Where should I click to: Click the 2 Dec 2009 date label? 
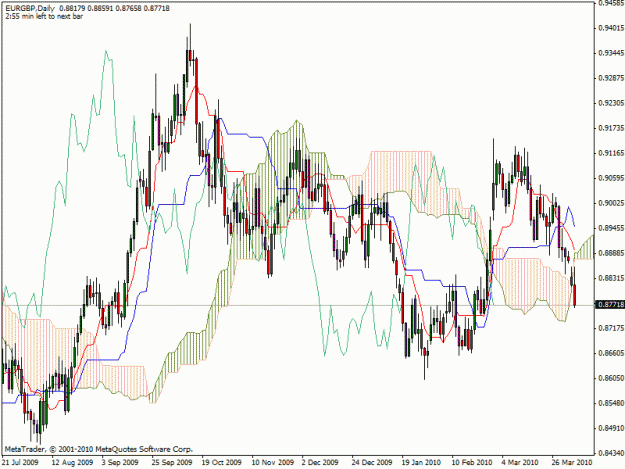[320, 463]
